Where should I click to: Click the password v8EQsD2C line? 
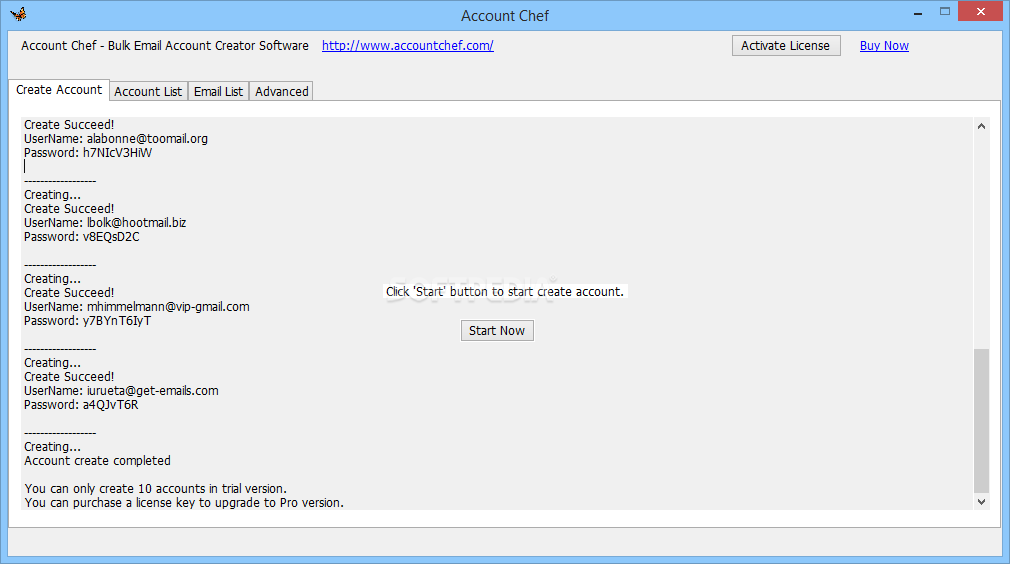click(82, 237)
